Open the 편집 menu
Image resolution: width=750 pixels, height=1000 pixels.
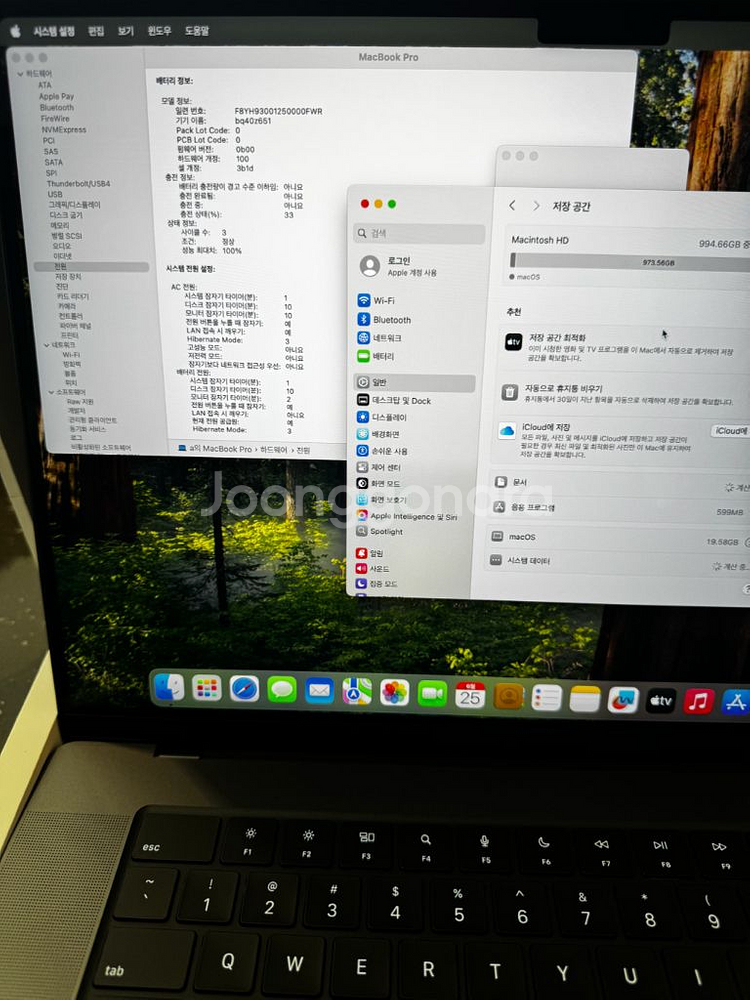[96, 31]
